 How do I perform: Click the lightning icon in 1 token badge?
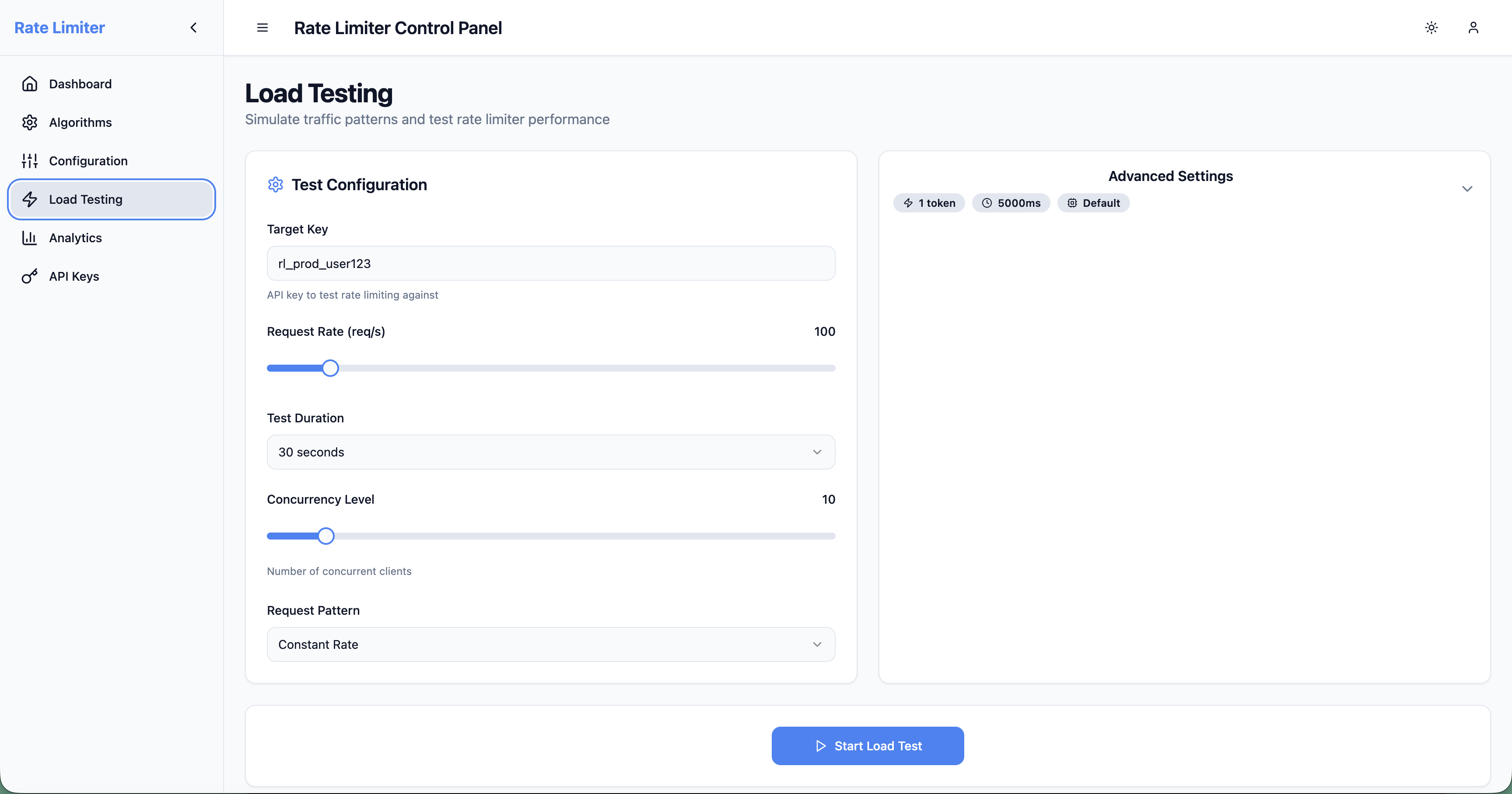(908, 203)
